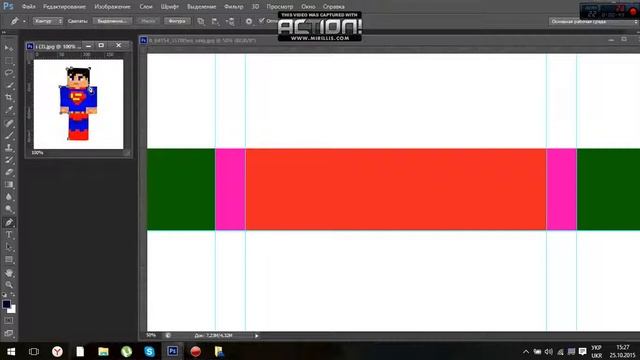Select the Gradient tool
640x360 pixels.
coord(9,184)
